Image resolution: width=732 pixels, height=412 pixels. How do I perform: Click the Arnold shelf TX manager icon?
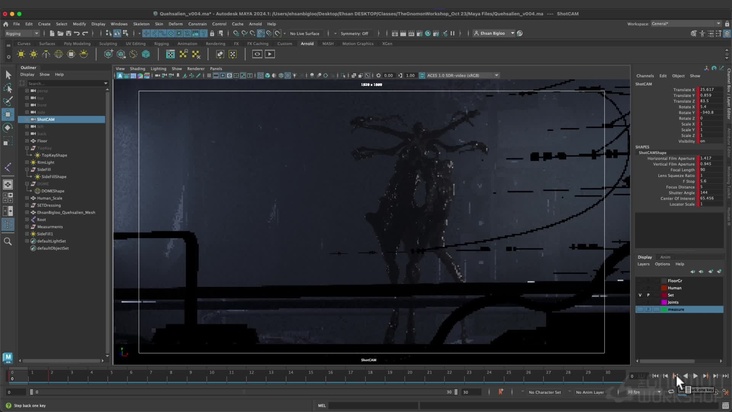170,54
